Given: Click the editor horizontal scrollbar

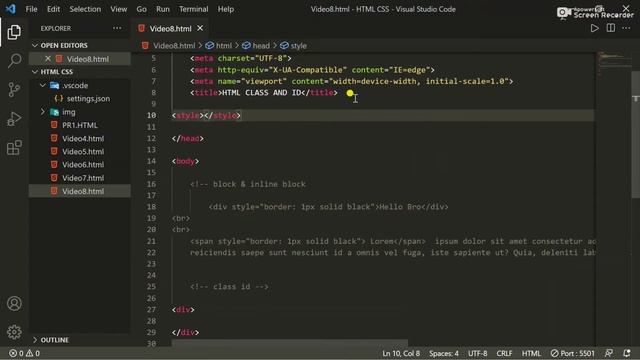Looking at the screenshot, I should (289, 343).
